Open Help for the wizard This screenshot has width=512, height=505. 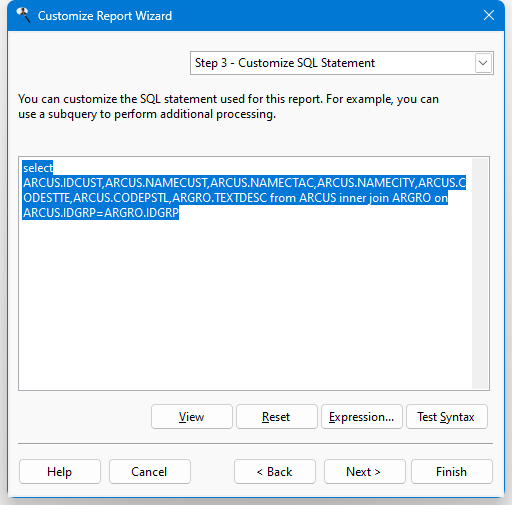(x=60, y=472)
